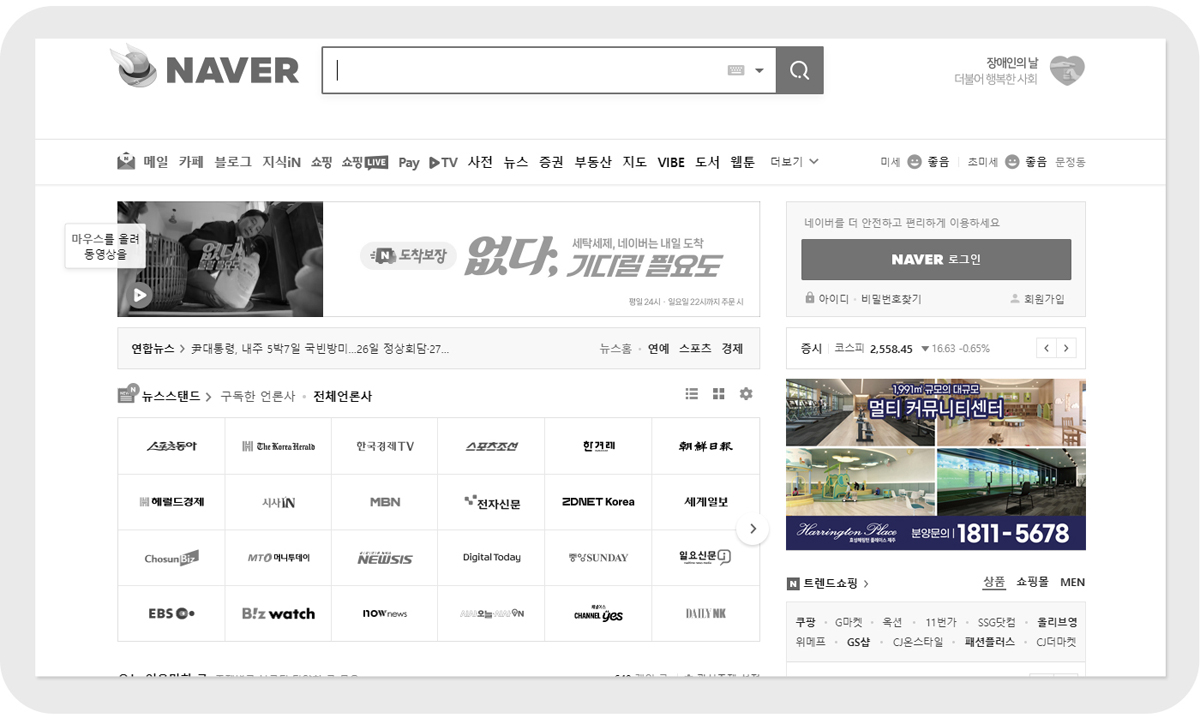Switch newsstand to grid view
The height and width of the screenshot is (724, 1200).
point(718,394)
